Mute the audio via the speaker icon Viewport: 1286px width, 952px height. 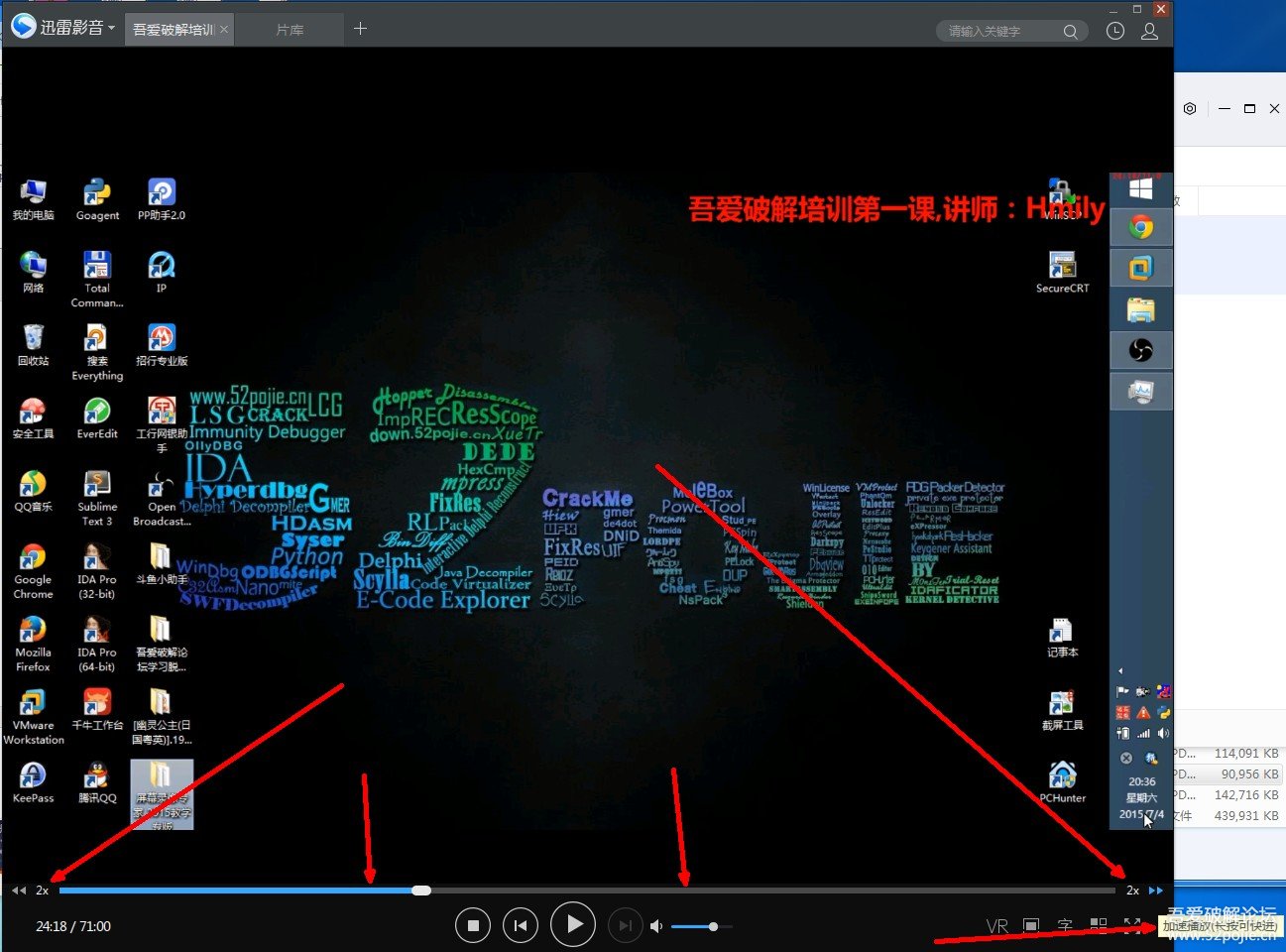(655, 925)
